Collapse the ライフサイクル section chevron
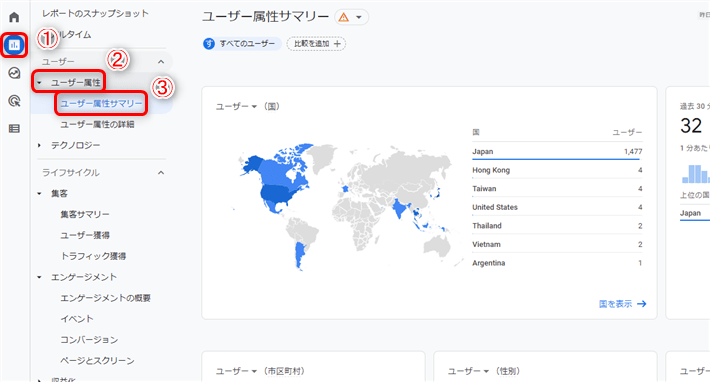 pyautogui.click(x=161, y=172)
